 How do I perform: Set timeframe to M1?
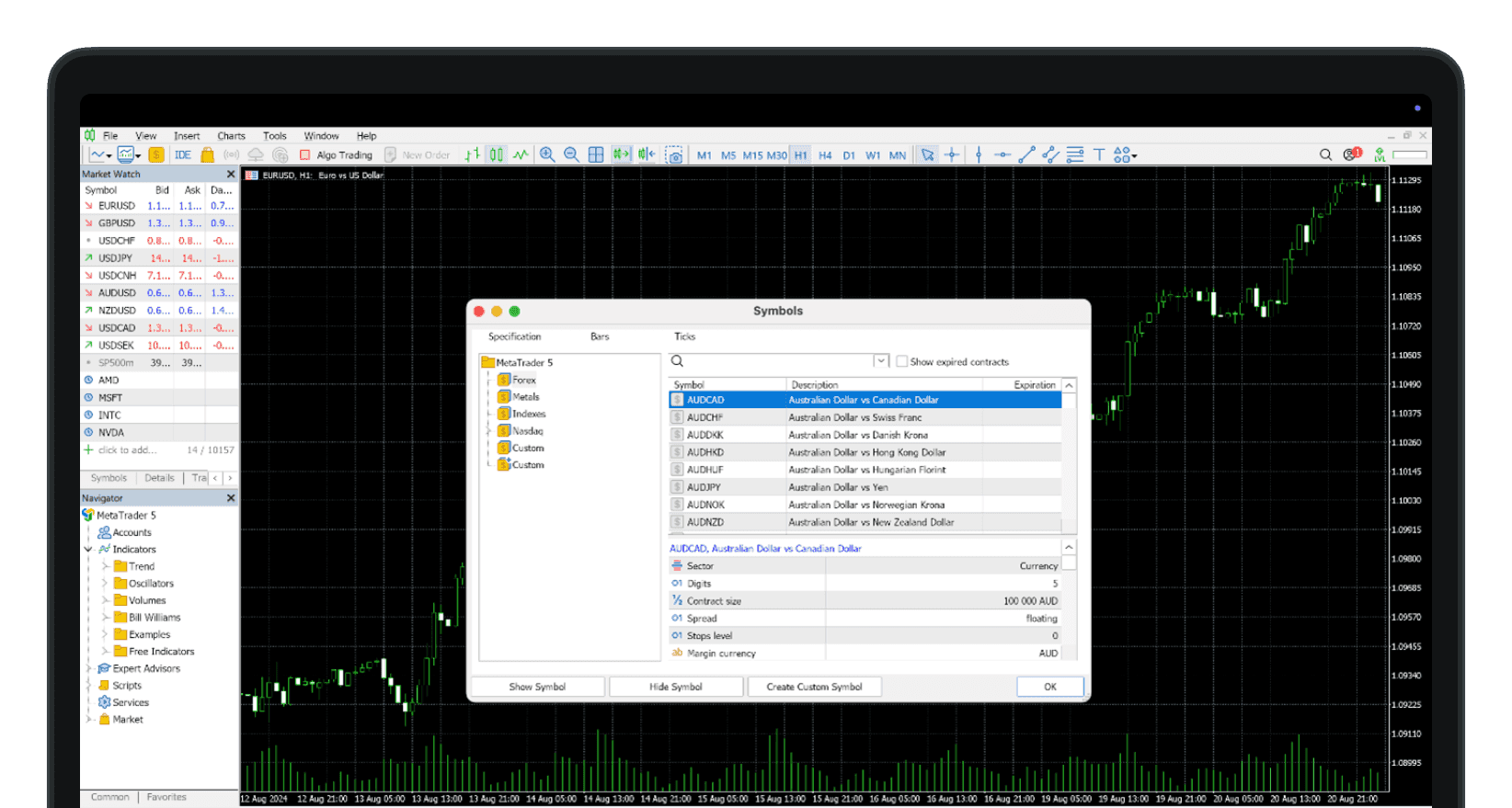[x=704, y=155]
